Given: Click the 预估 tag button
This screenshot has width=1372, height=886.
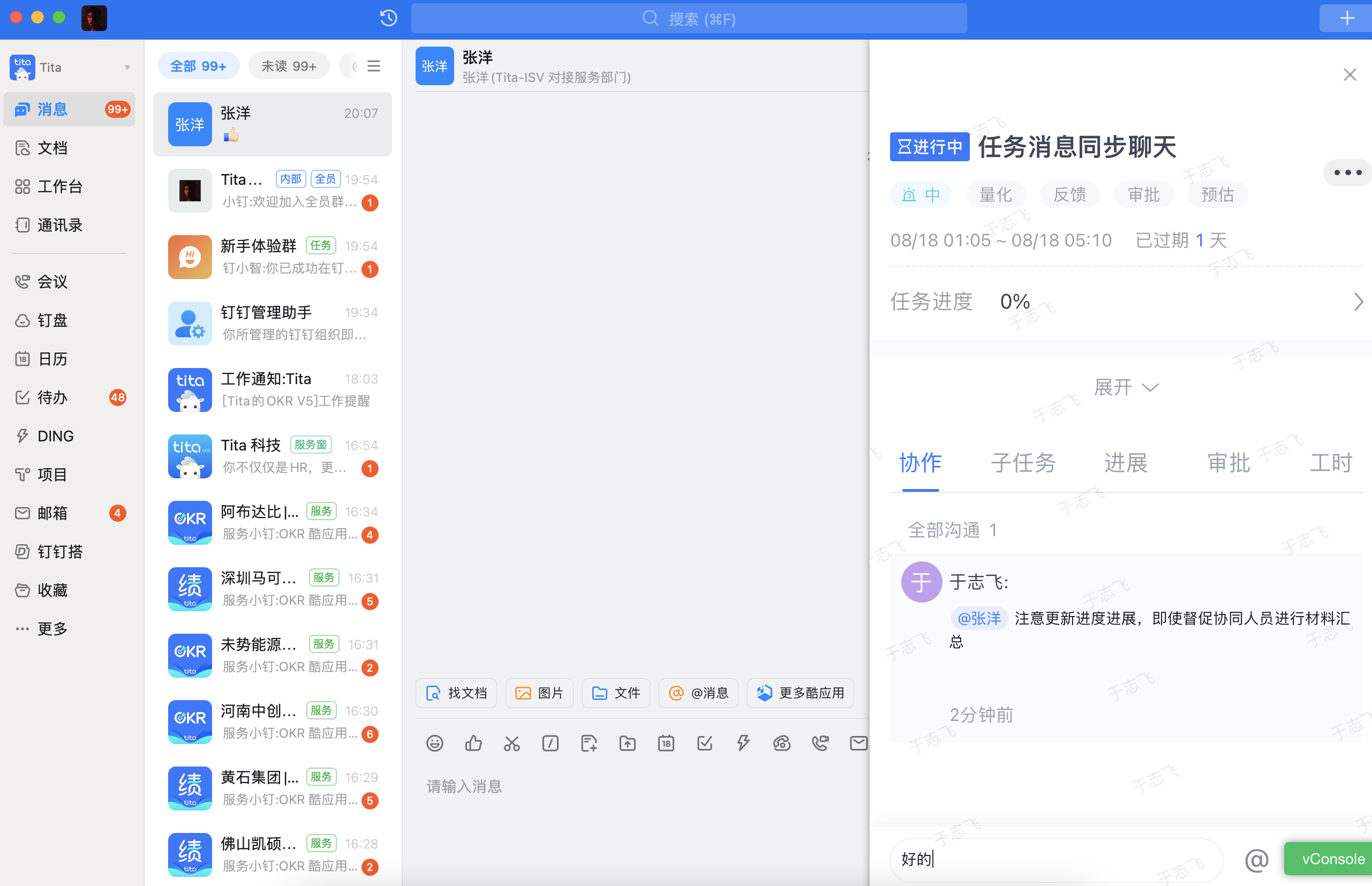Looking at the screenshot, I should pyautogui.click(x=1217, y=194).
